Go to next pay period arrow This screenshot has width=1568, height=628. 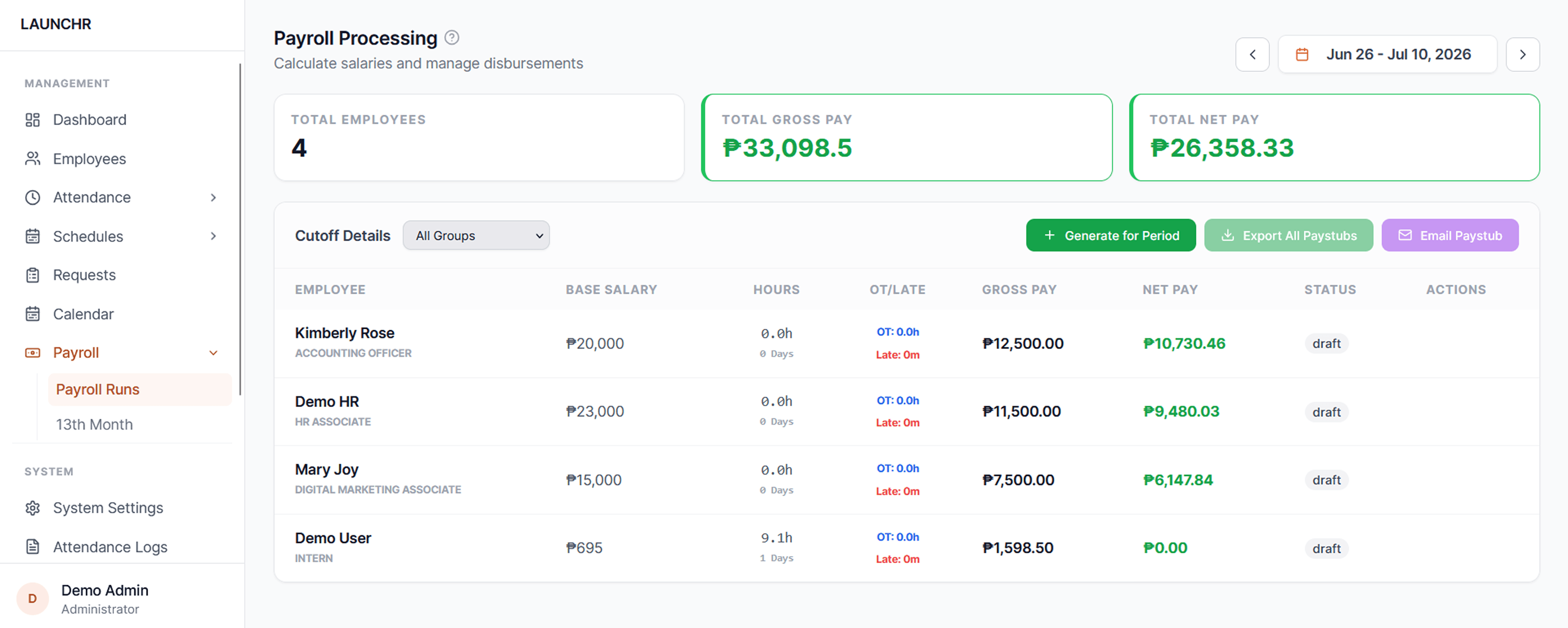point(1522,55)
